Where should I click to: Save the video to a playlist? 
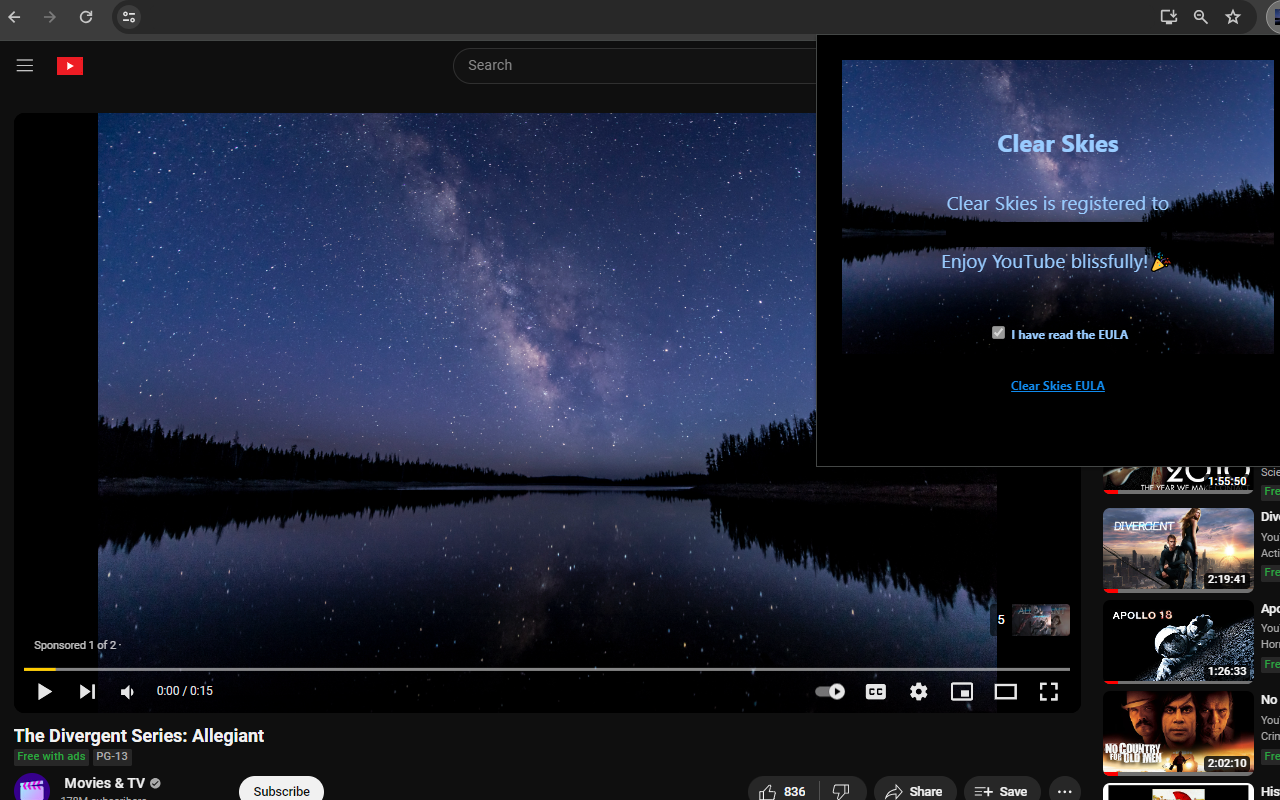[x=1002, y=790]
